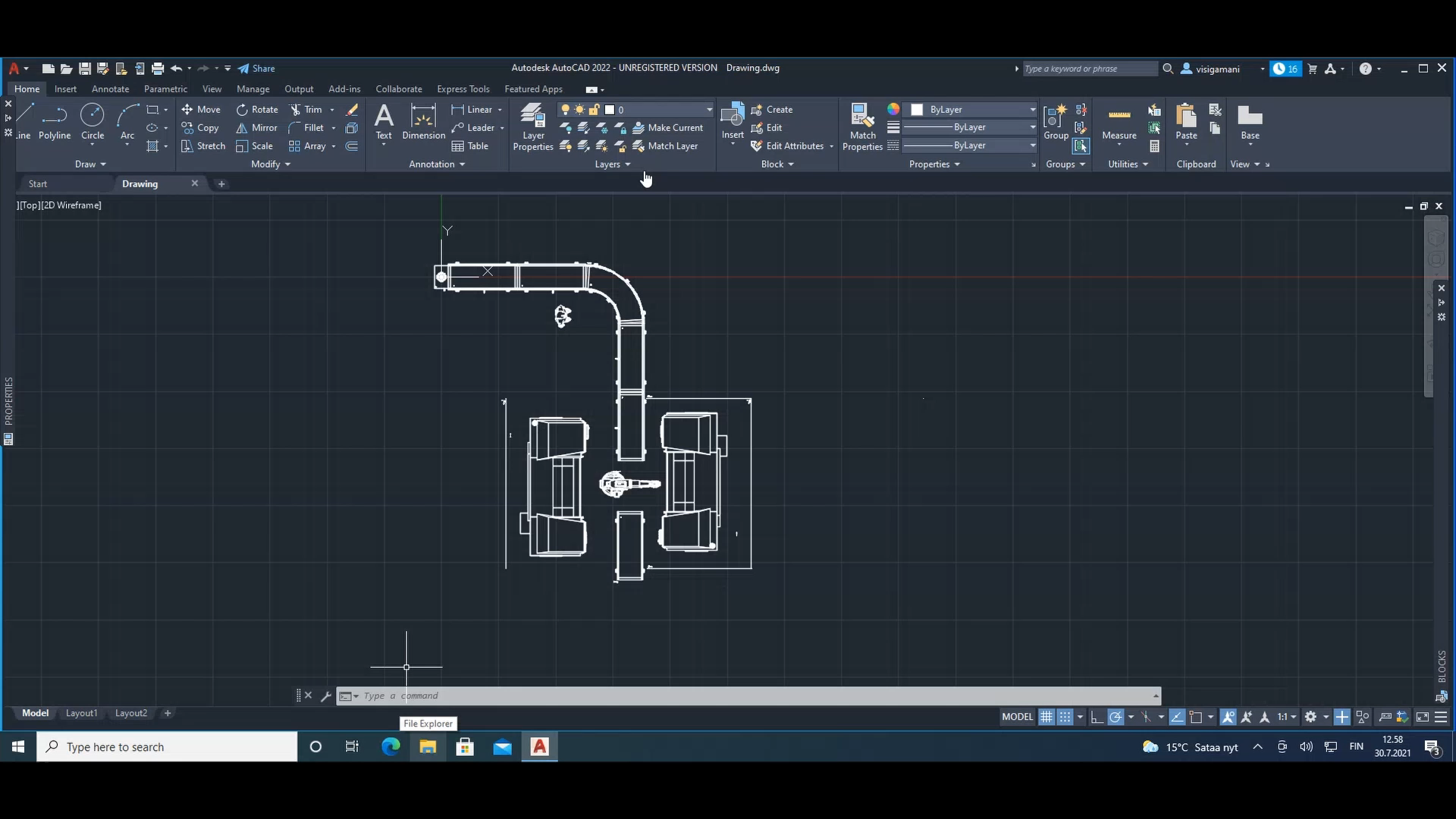This screenshot has height=819, width=1456.
Task: Click the command line input field
Action: tap(755, 696)
